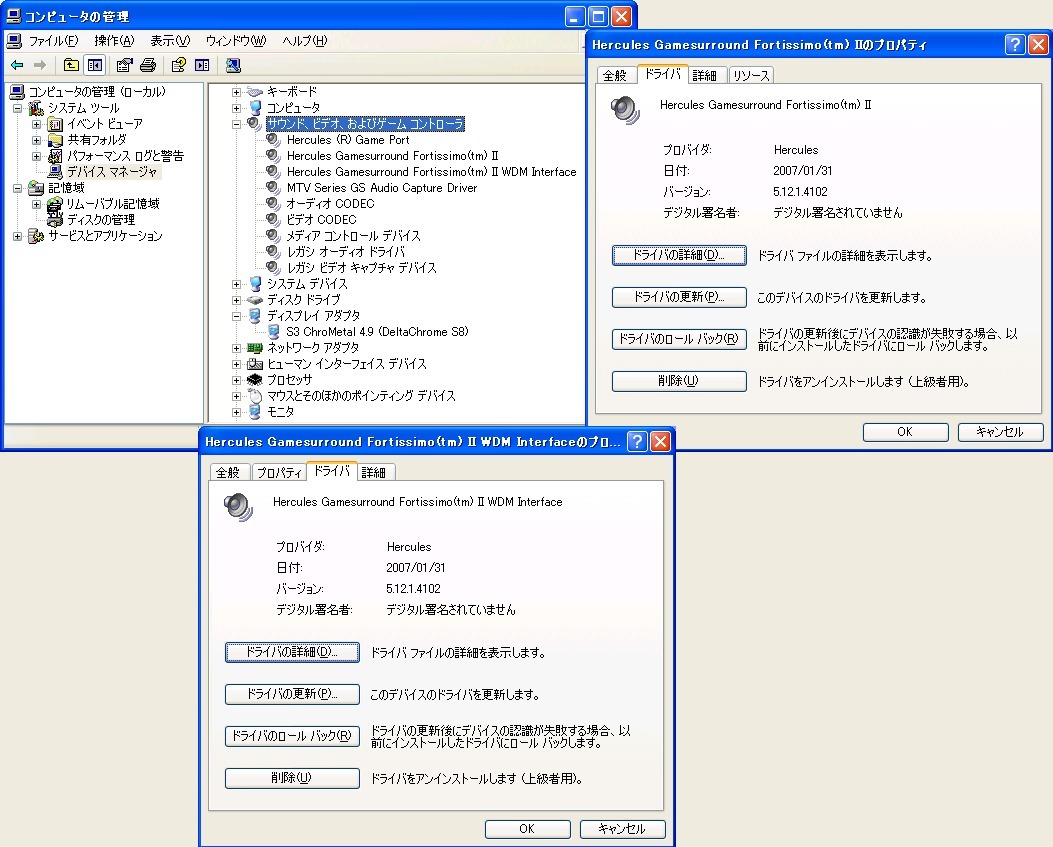Collapse the システム ツール tree node
1053x847 pixels.
tap(18, 108)
